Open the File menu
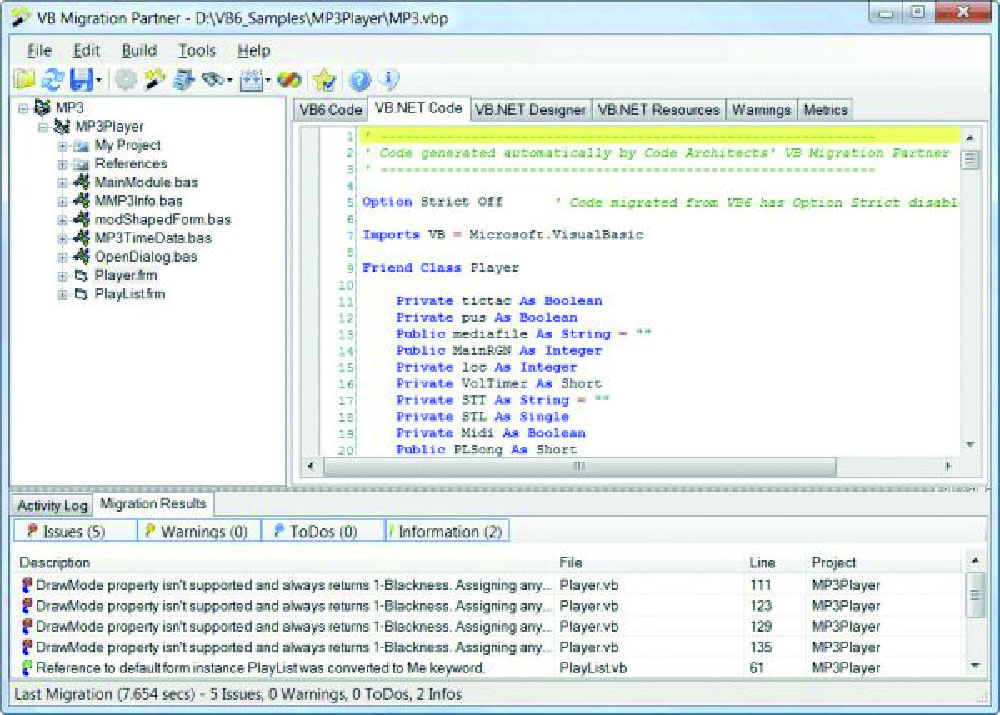The image size is (1000, 715). [x=40, y=50]
